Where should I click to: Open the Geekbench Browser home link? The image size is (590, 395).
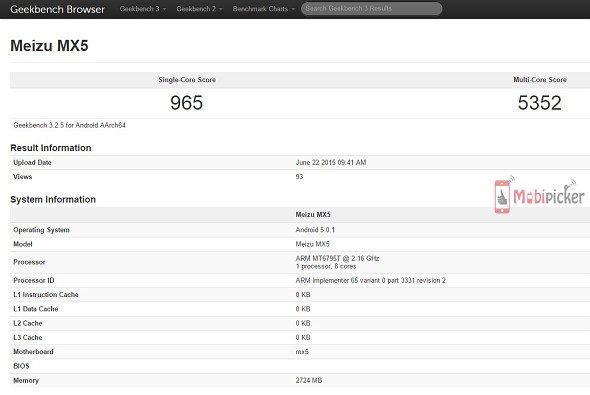coord(57,9)
